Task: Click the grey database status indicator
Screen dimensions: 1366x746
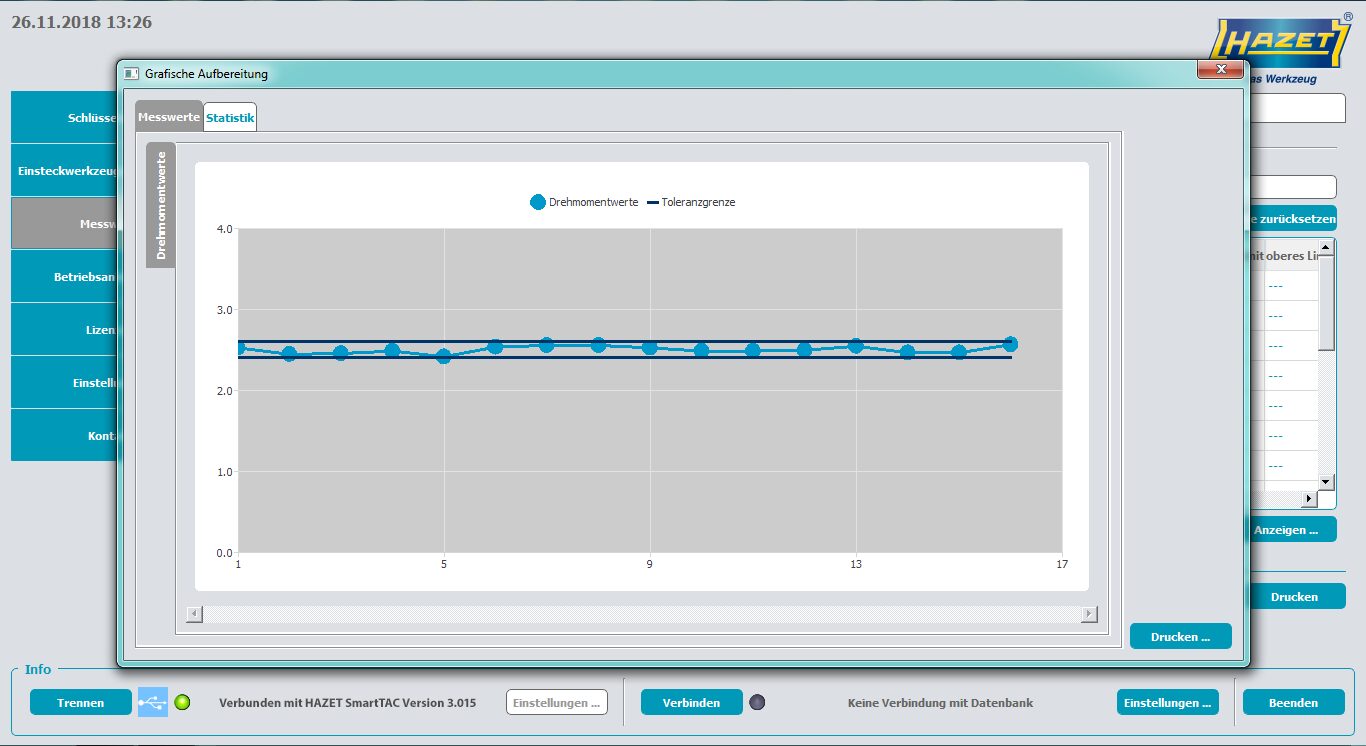Action: (x=757, y=702)
